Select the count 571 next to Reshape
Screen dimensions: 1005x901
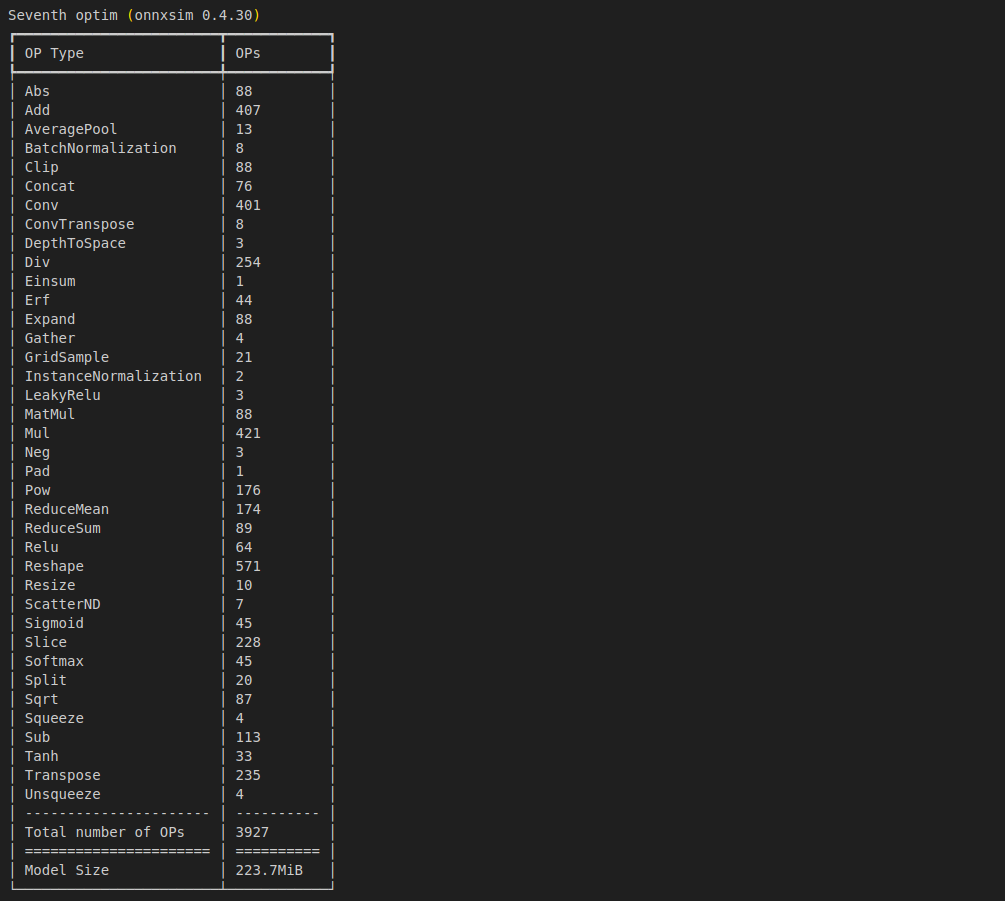coord(248,566)
